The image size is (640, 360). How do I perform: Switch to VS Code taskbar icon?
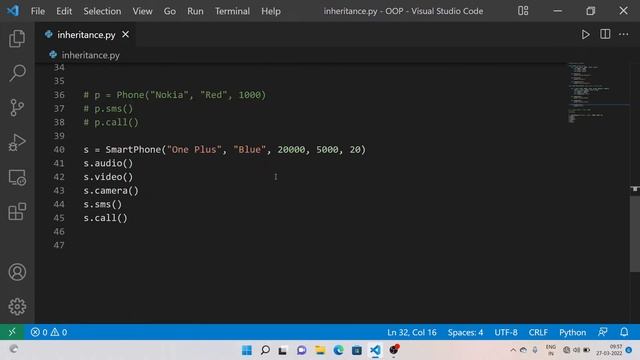[375, 350]
